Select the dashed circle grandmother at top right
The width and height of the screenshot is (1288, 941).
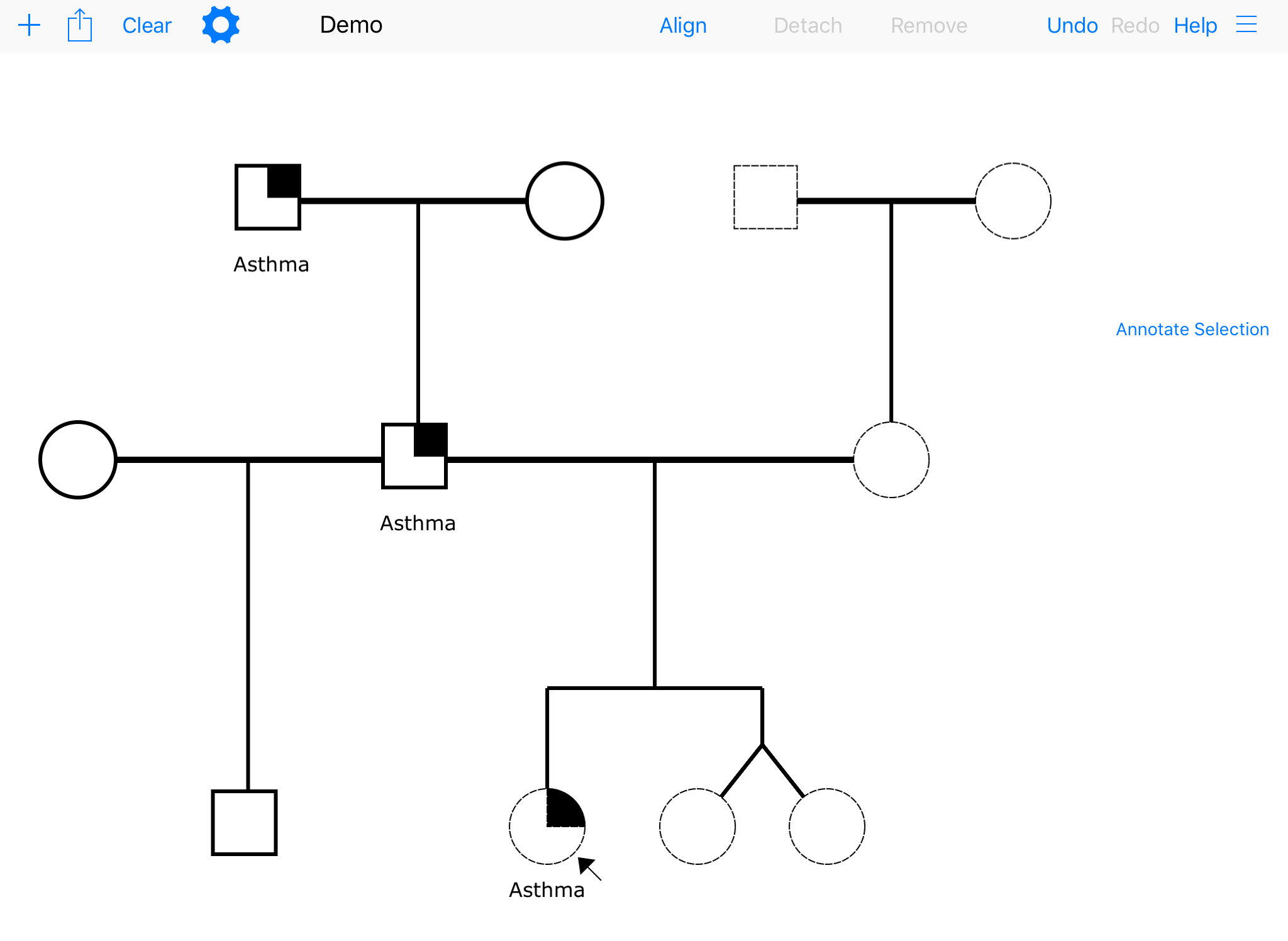1013,201
